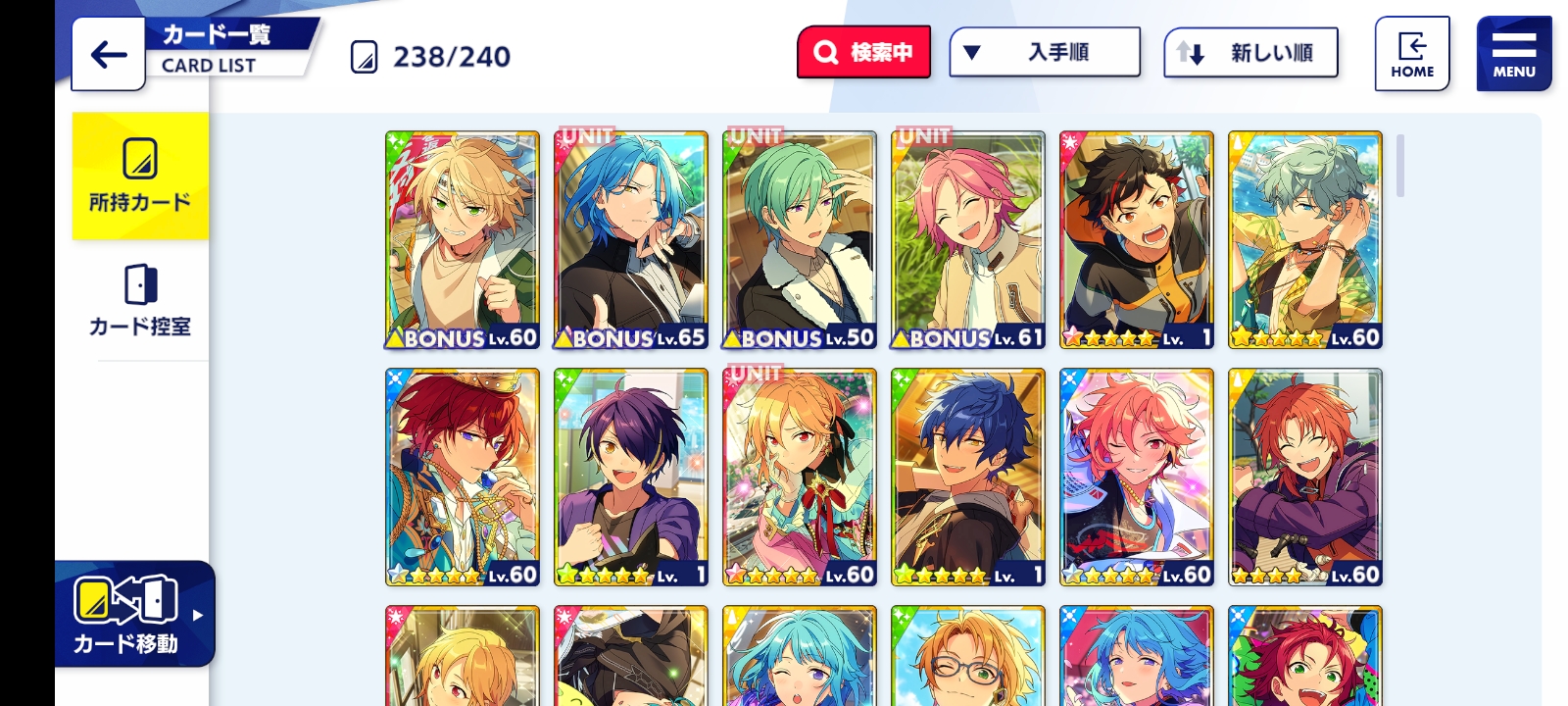Open the crowned red-haired Lv.60 card

tap(463, 478)
